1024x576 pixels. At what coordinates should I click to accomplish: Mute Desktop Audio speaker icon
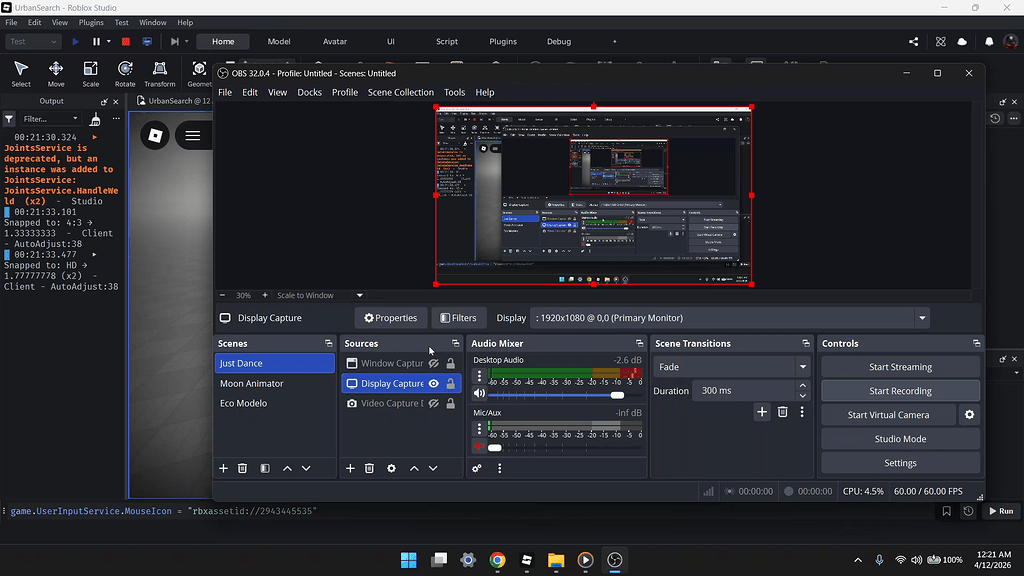(479, 394)
